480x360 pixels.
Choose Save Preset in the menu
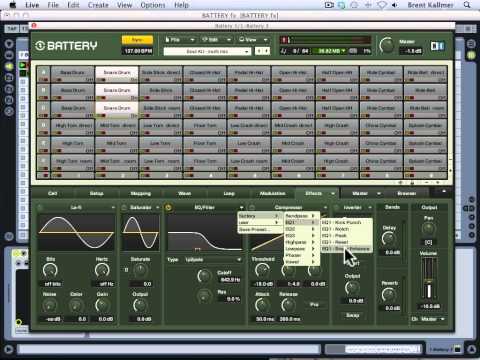coord(259,229)
